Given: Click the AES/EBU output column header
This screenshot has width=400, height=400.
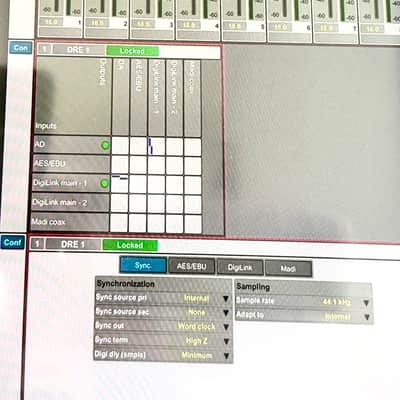Looking at the screenshot, I should 139,97.
